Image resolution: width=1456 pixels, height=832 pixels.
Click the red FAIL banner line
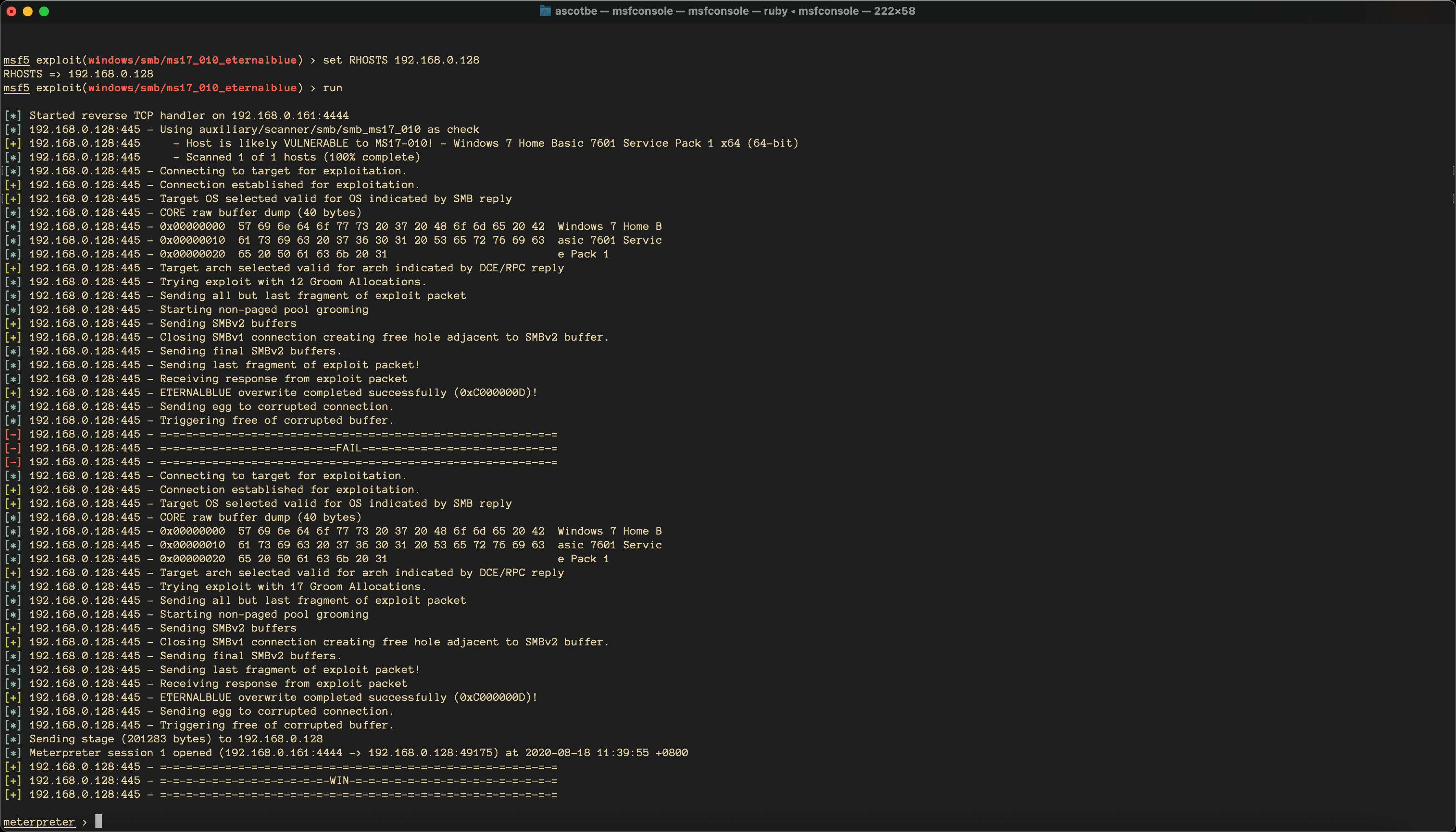pos(281,448)
